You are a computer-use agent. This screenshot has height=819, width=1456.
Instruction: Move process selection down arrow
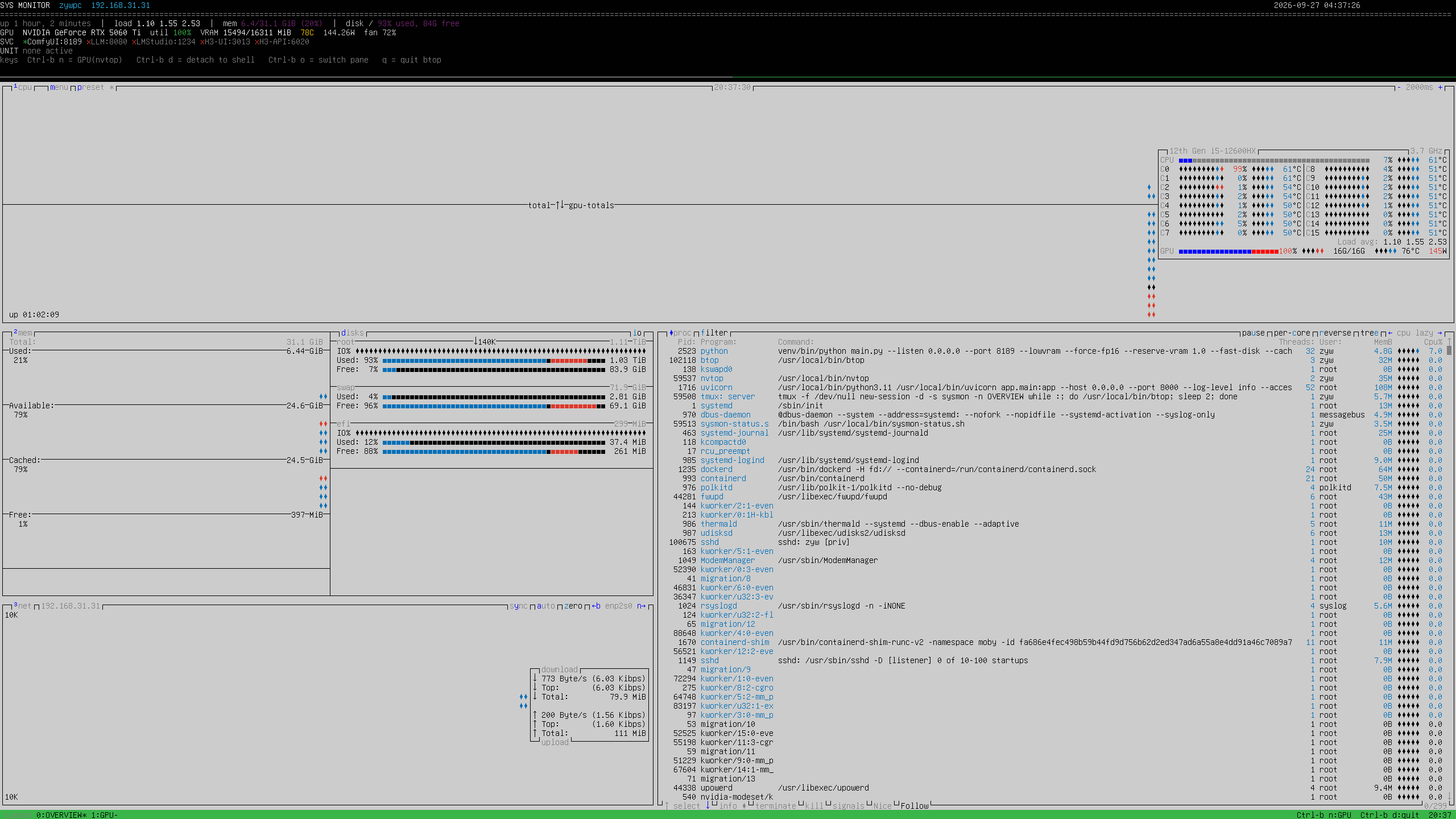(708, 805)
